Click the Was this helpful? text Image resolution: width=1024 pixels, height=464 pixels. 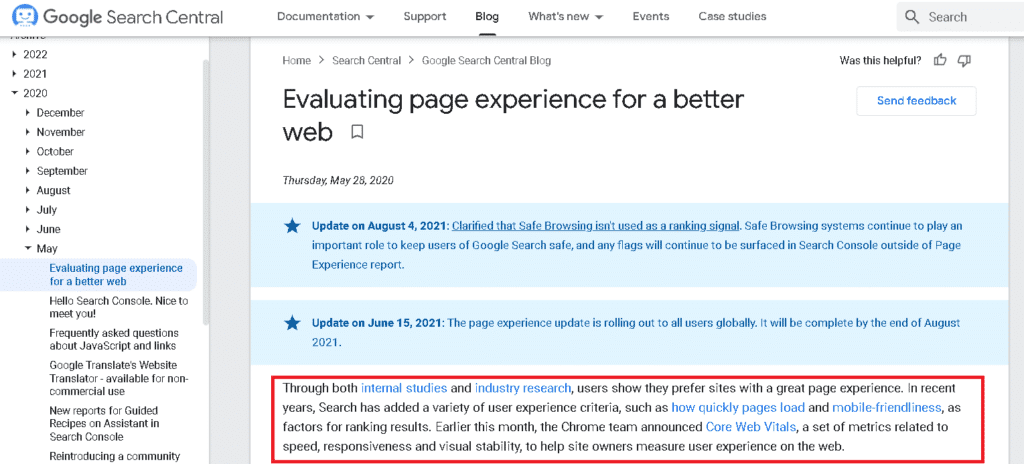pos(880,61)
